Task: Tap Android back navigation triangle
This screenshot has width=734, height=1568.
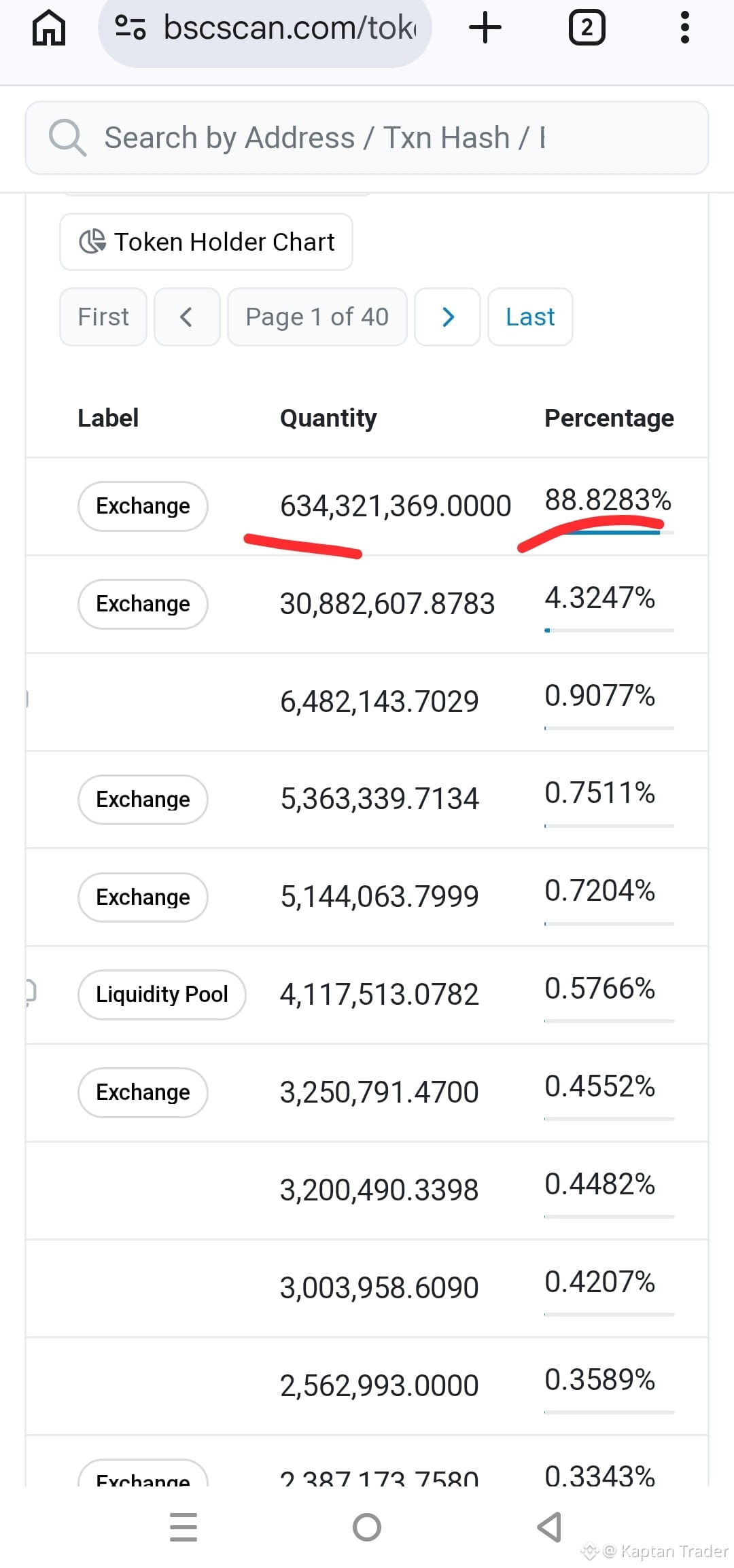Action: click(x=549, y=1527)
